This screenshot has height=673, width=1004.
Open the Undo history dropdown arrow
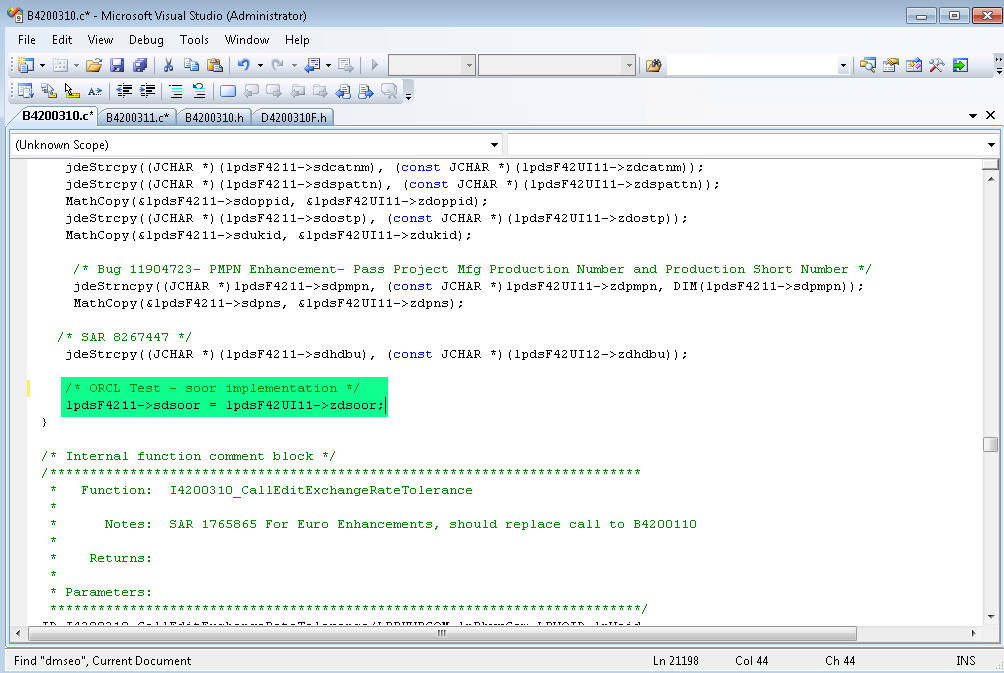click(260, 65)
